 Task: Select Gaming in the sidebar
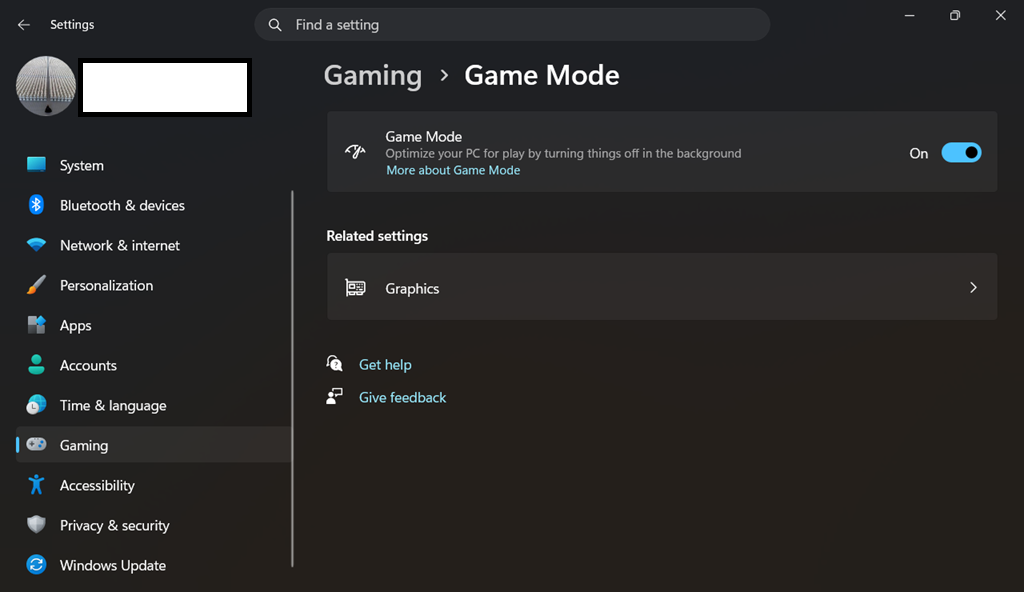(154, 445)
